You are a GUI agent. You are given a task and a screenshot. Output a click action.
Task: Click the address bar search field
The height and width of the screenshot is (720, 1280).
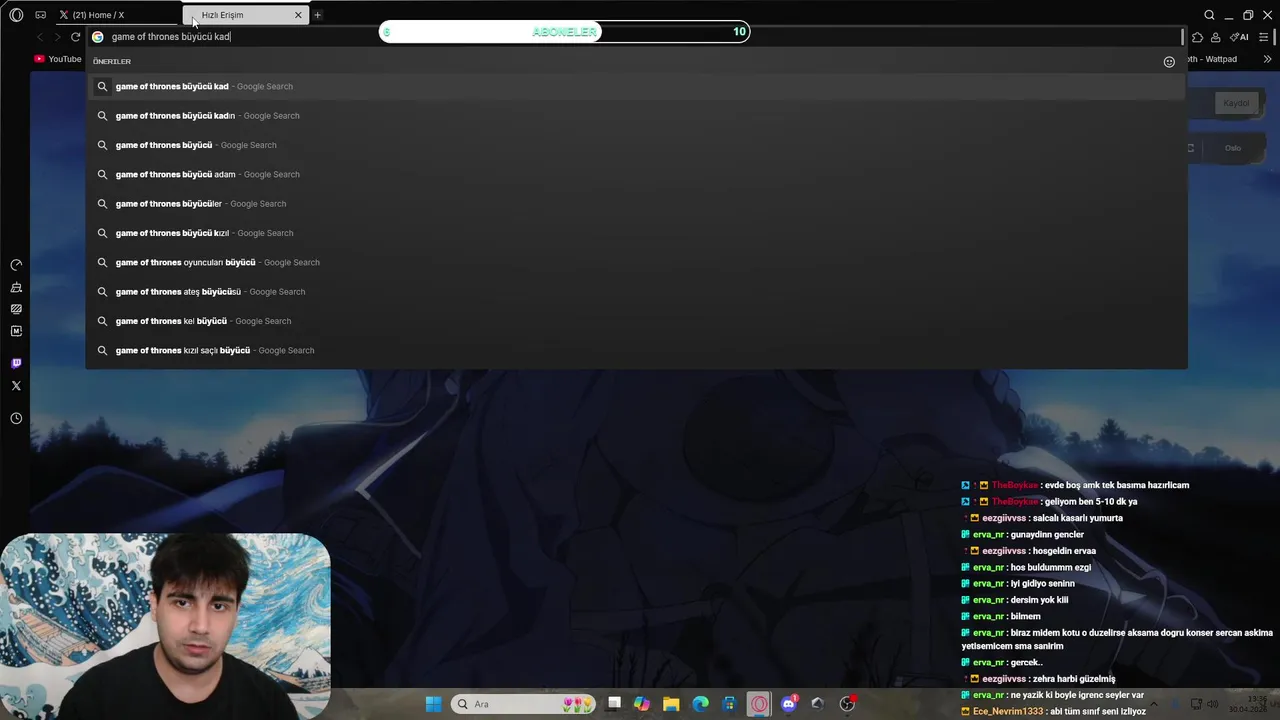pos(636,37)
